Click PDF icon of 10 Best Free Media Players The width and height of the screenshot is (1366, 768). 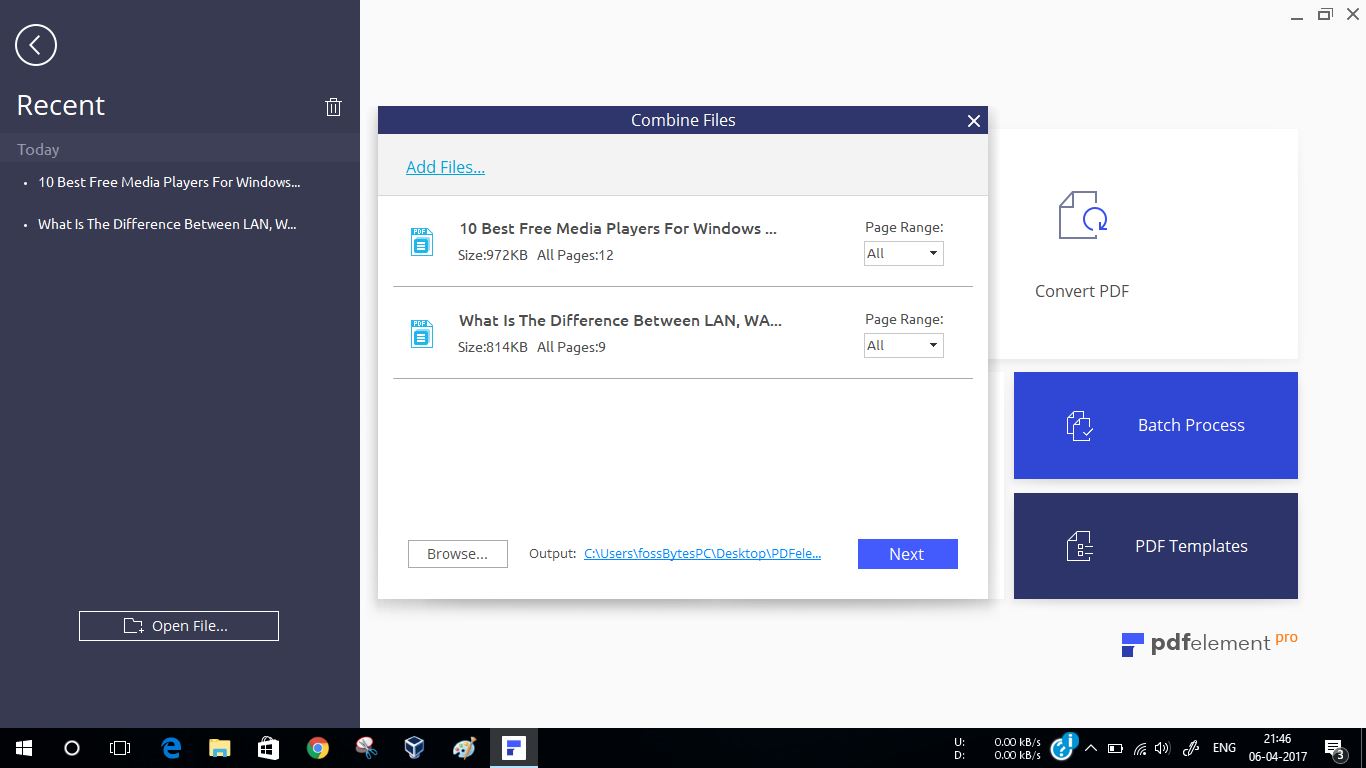click(x=422, y=241)
